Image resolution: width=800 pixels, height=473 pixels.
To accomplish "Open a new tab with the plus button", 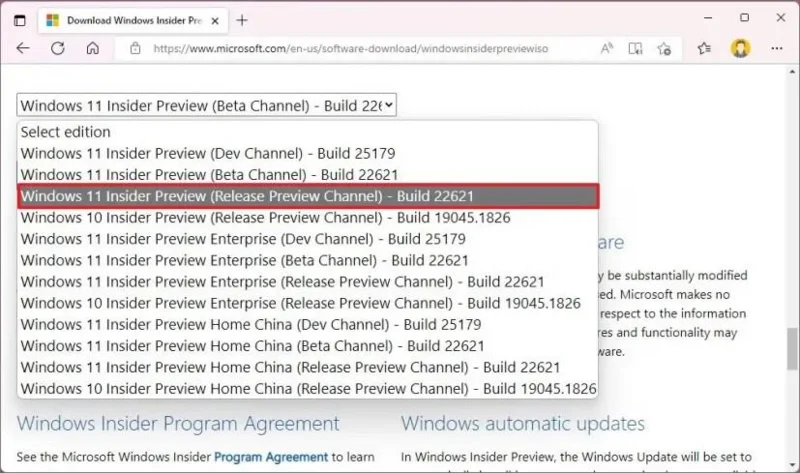I will pyautogui.click(x=242, y=20).
